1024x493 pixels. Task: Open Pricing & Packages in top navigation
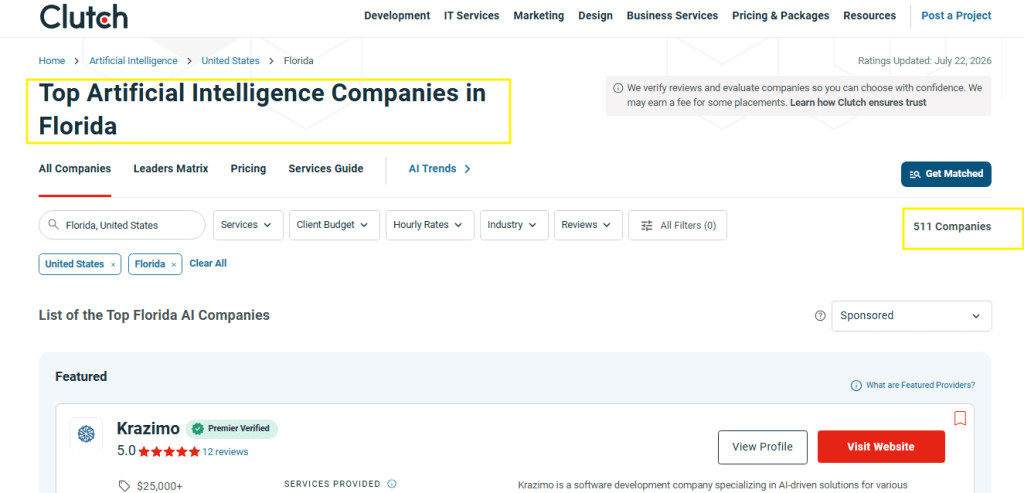(x=780, y=16)
